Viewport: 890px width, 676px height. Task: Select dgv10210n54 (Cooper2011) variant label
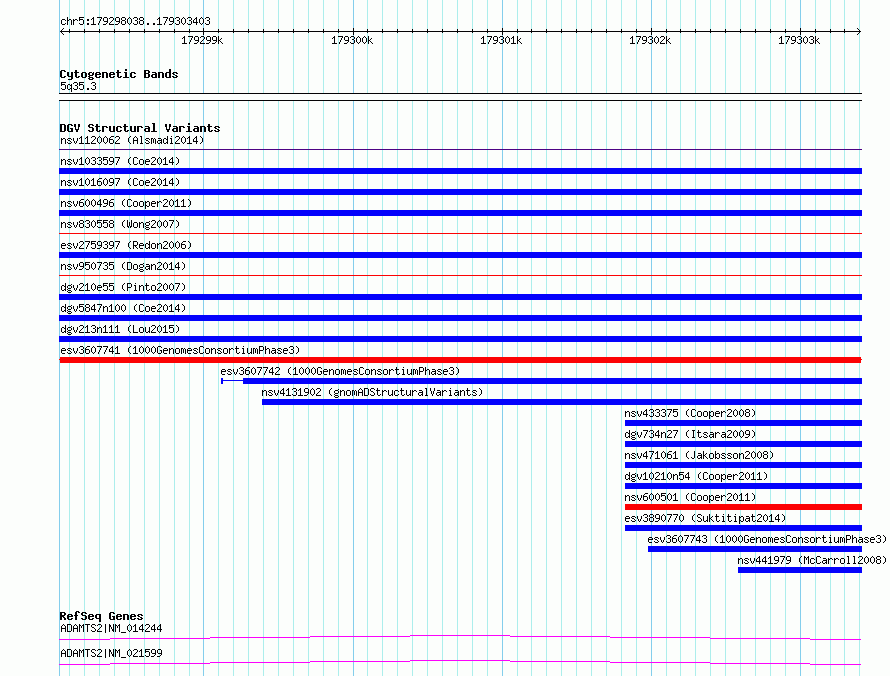point(696,476)
